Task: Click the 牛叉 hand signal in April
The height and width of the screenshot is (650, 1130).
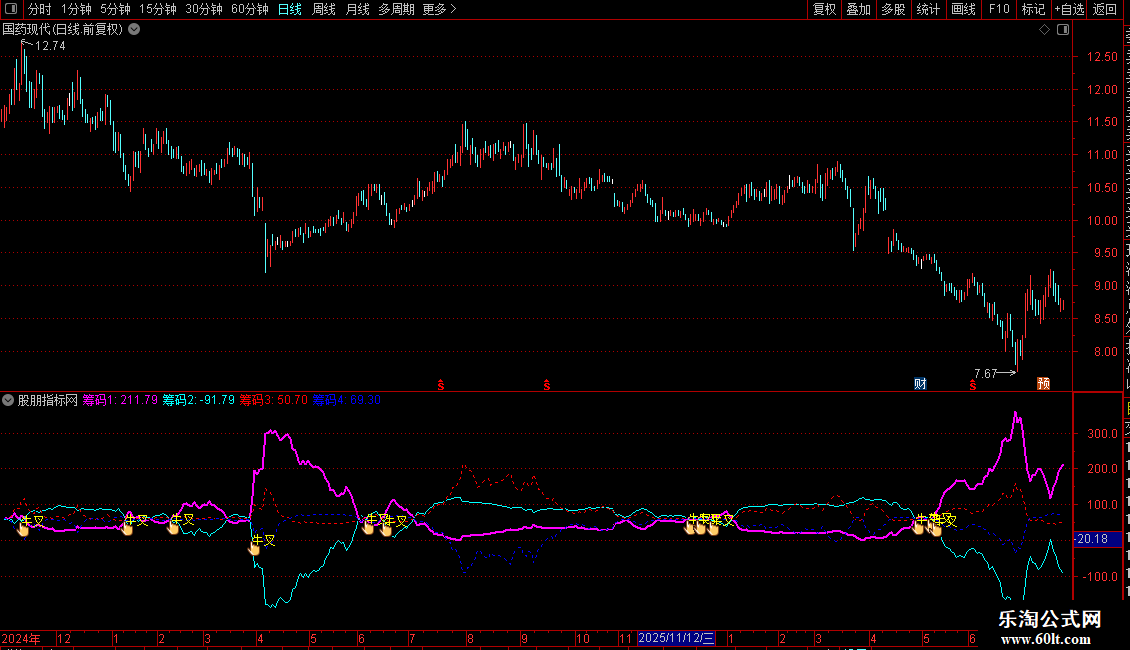Action: [254, 548]
